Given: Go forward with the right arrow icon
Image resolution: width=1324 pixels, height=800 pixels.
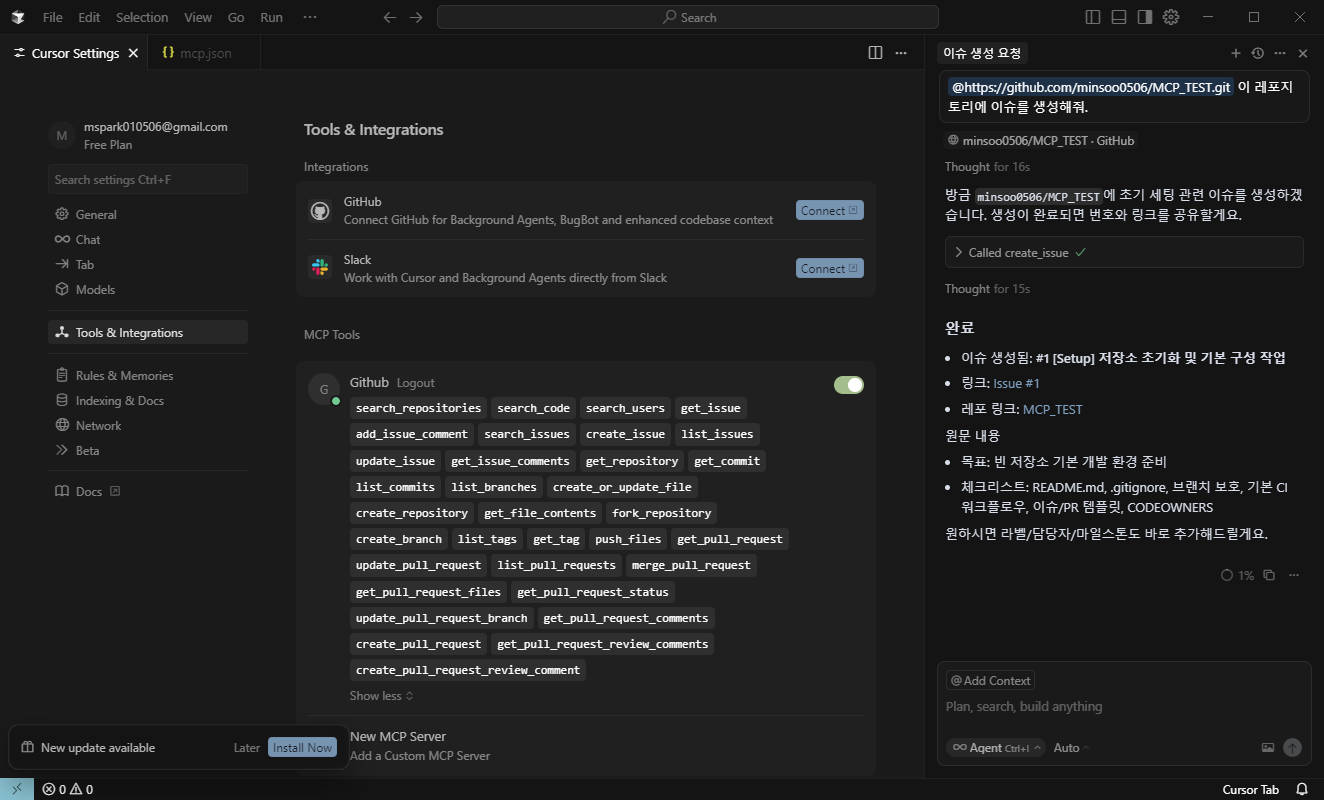Looking at the screenshot, I should 416,17.
